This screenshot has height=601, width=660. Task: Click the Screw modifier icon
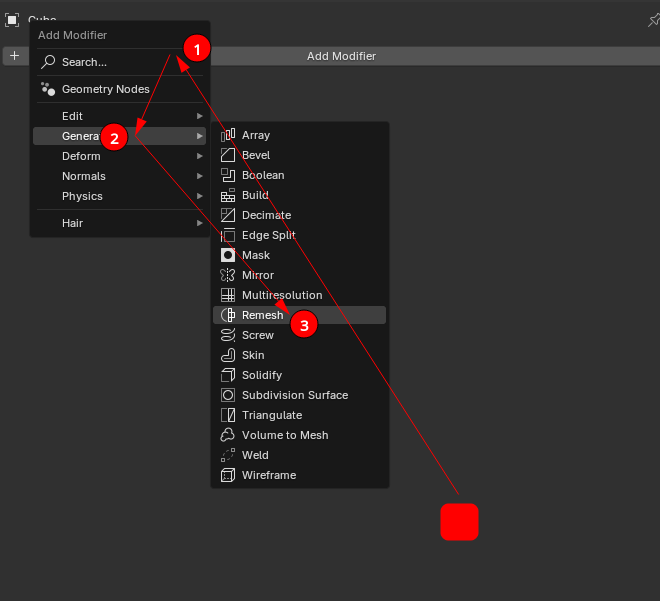[228, 335]
